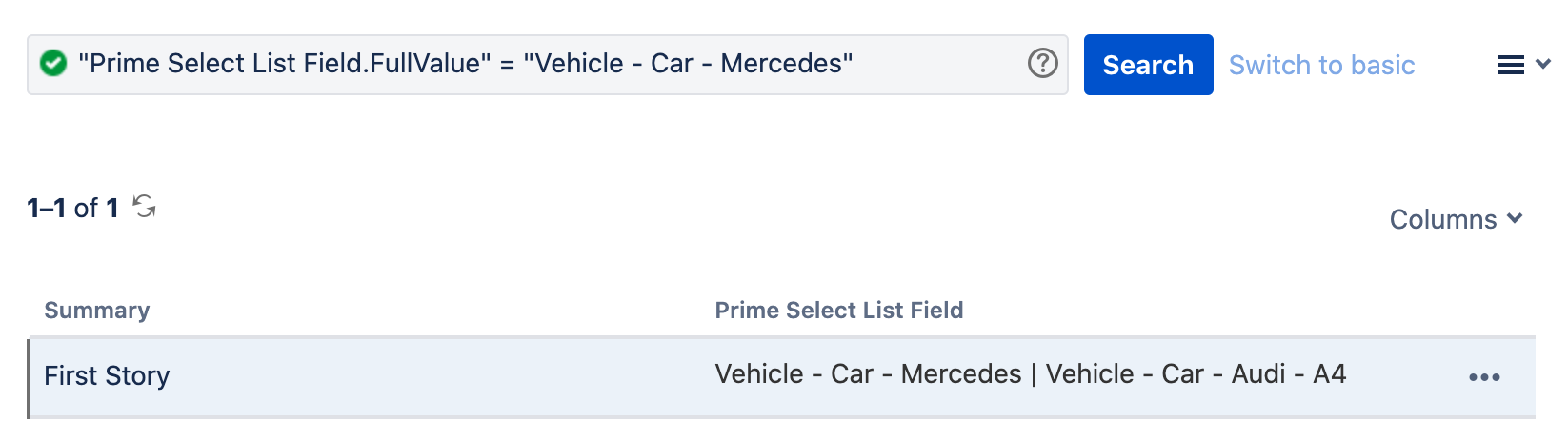Sort by the Summary column header

pyautogui.click(x=97, y=311)
